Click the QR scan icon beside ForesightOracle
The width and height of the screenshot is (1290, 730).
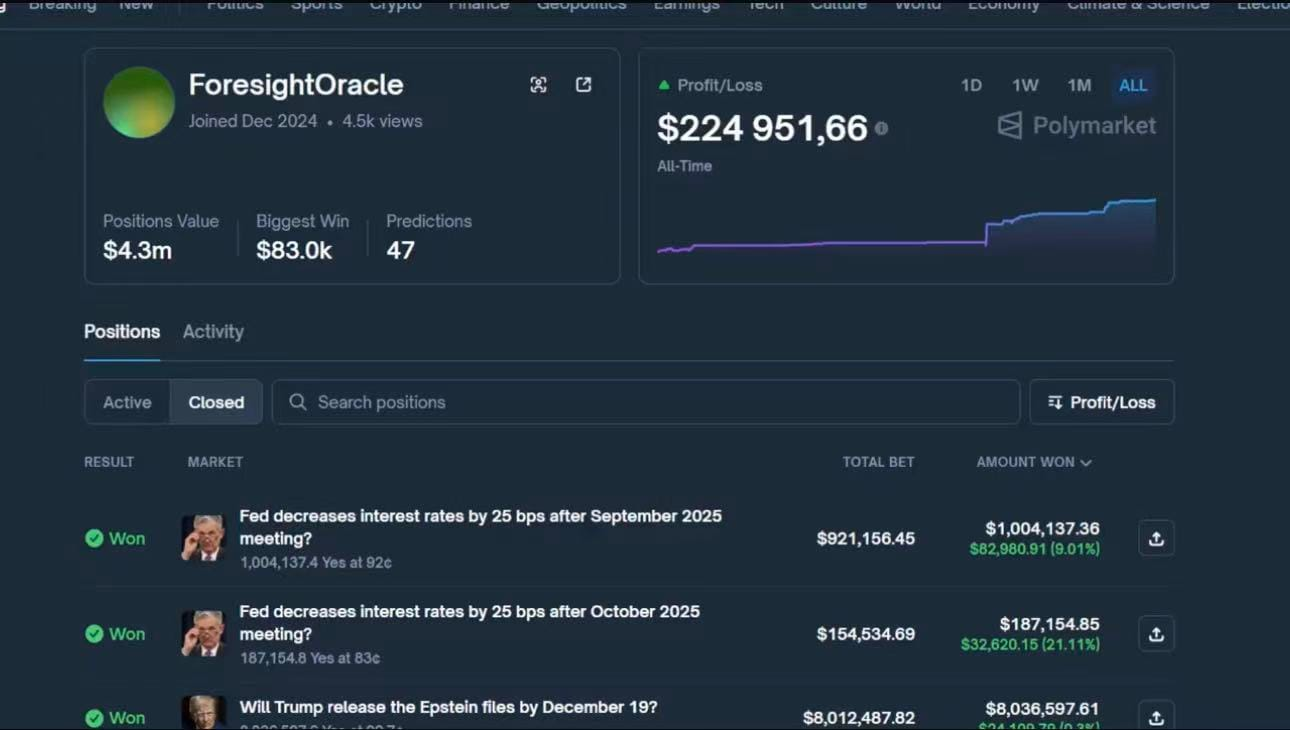pos(538,85)
